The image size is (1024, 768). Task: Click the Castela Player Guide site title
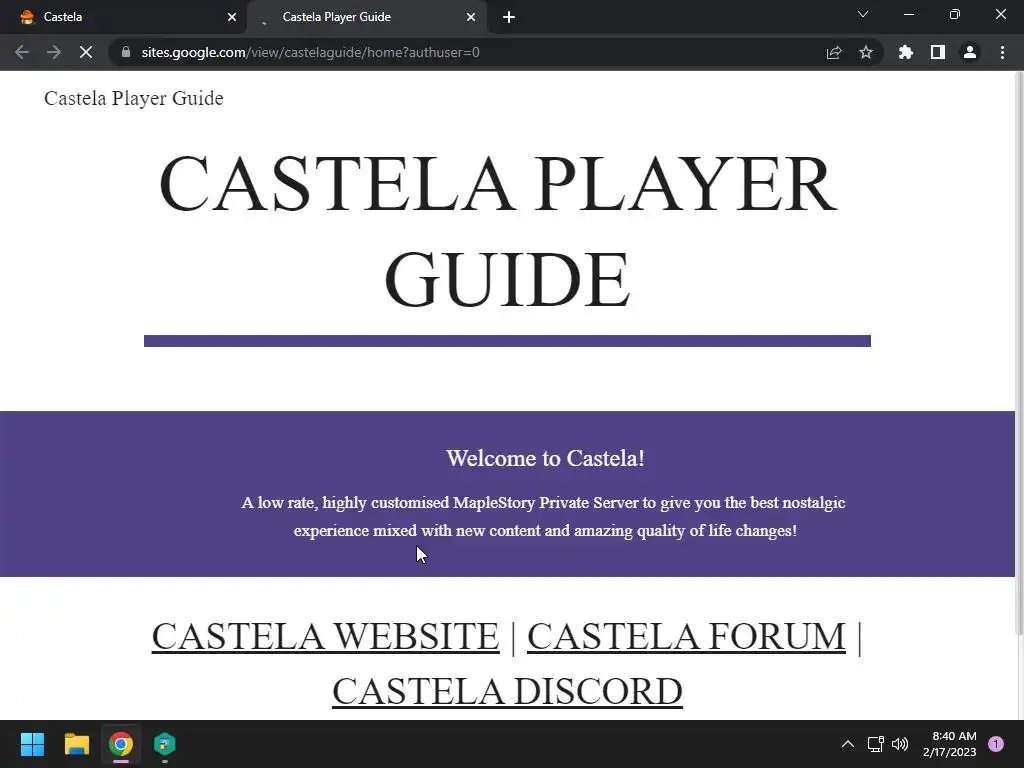tap(134, 98)
